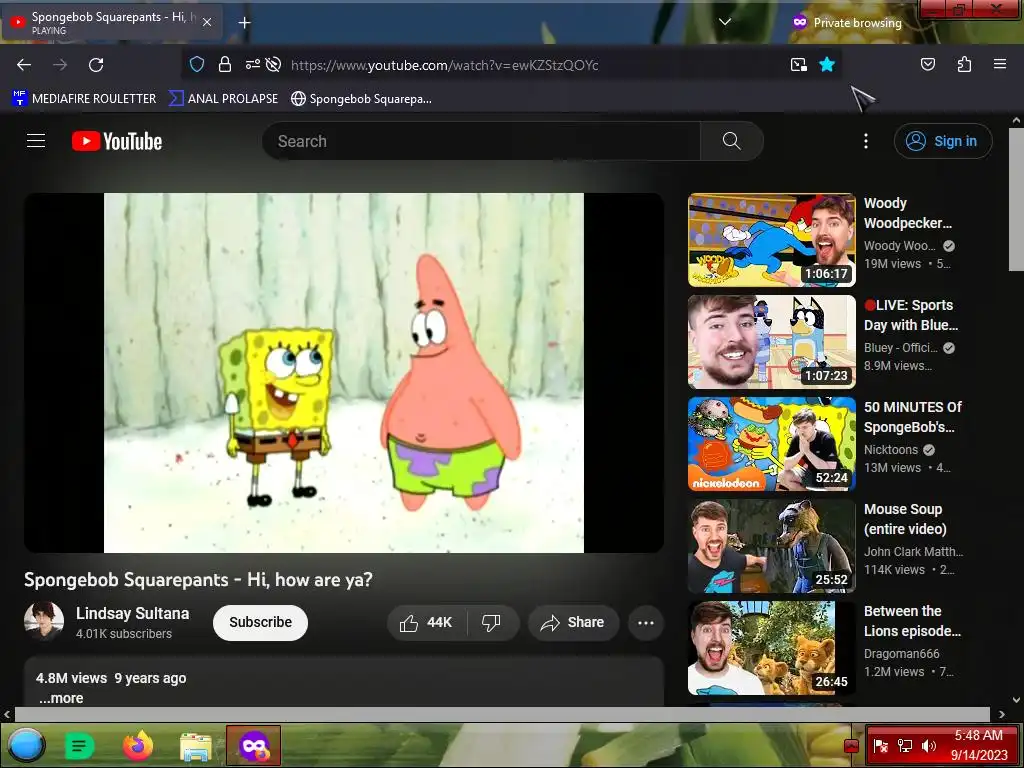Open File Explorer folder on taskbar

coord(195,746)
